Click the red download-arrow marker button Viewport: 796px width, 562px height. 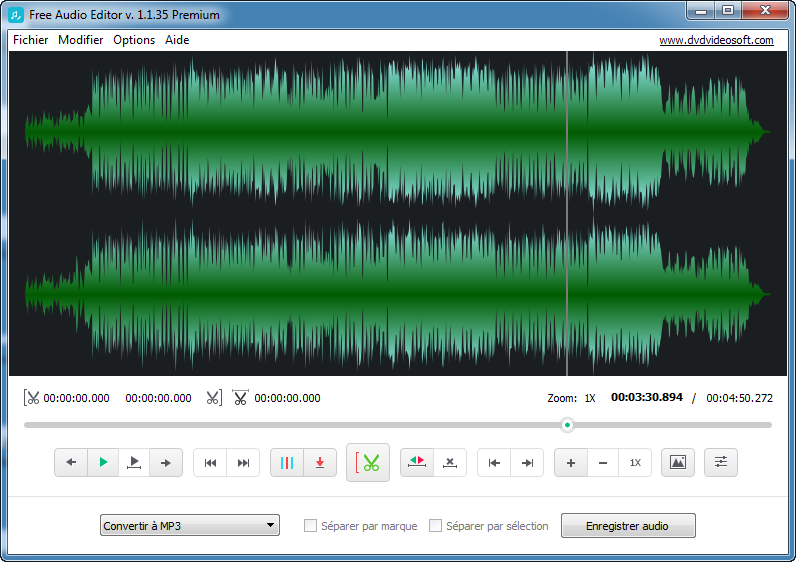point(320,462)
